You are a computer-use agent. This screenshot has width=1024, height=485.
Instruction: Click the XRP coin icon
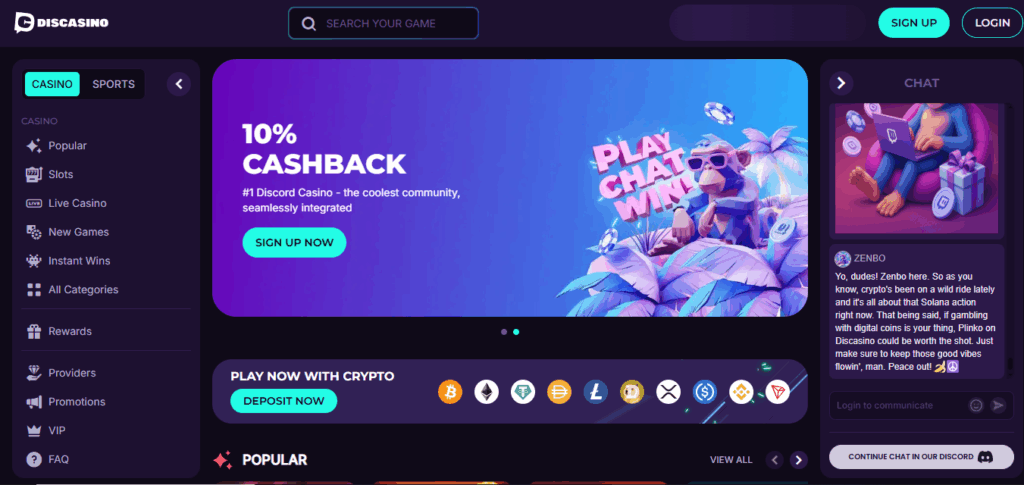click(668, 392)
